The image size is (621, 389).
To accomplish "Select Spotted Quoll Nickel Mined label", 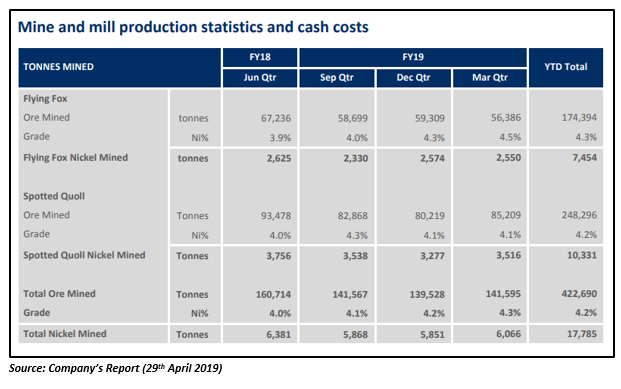I will click(84, 255).
